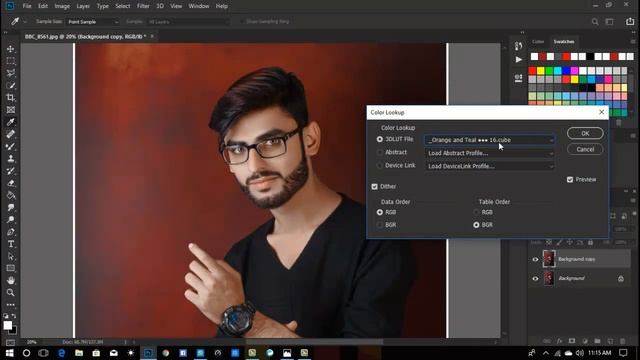
Task: Select the Background copy layer thumbnail
Action: pyautogui.click(x=549, y=259)
